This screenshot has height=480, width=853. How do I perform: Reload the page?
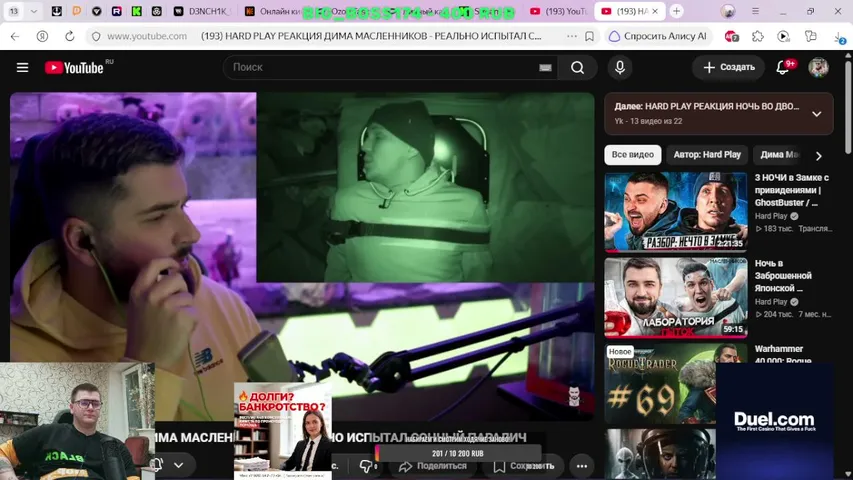click(x=70, y=36)
